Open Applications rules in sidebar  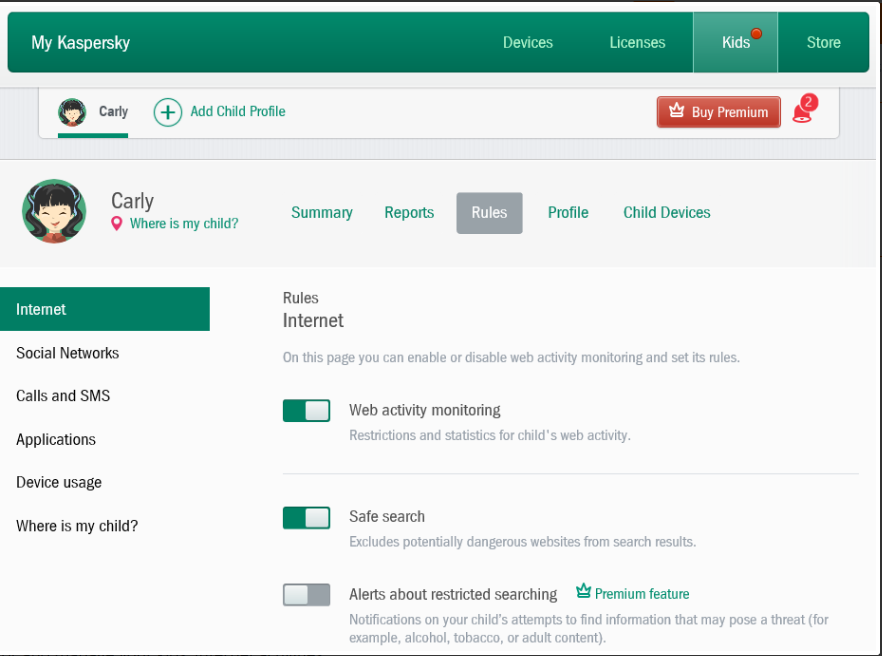(56, 440)
